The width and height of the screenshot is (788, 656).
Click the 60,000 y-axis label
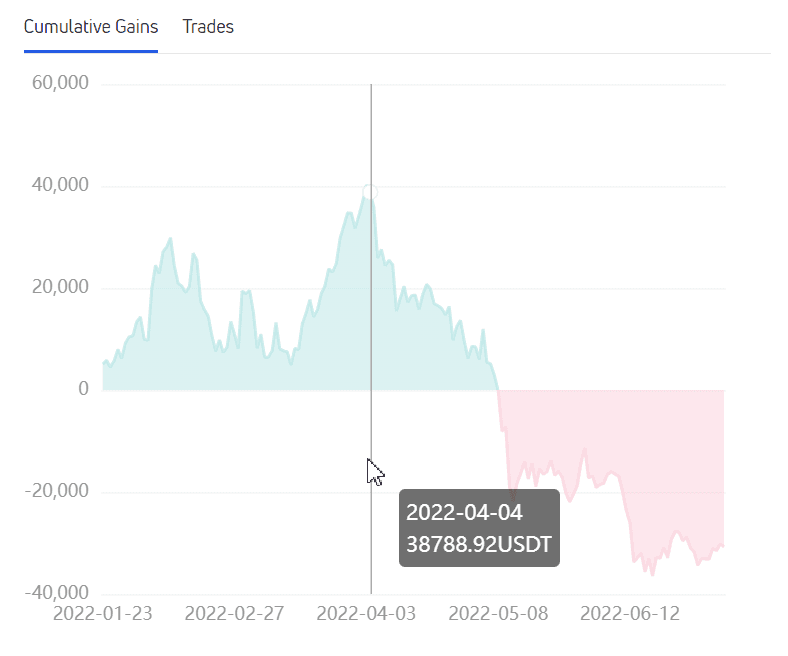pyautogui.click(x=61, y=84)
